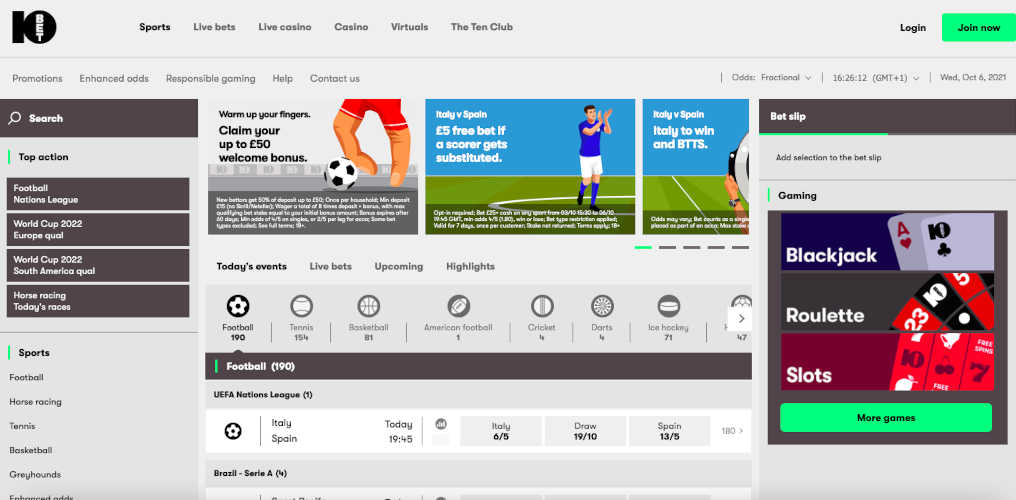Open Football Nations League top action

pos(98,194)
